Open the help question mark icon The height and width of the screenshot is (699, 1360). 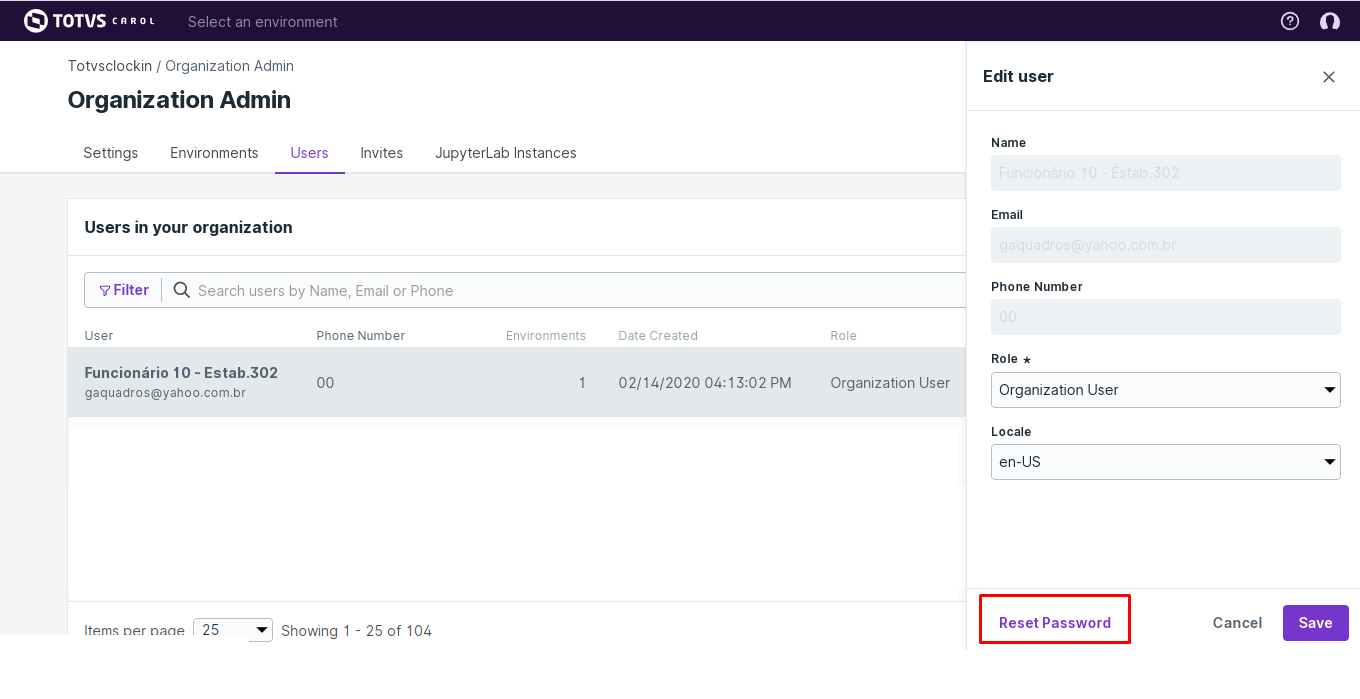pyautogui.click(x=1290, y=21)
